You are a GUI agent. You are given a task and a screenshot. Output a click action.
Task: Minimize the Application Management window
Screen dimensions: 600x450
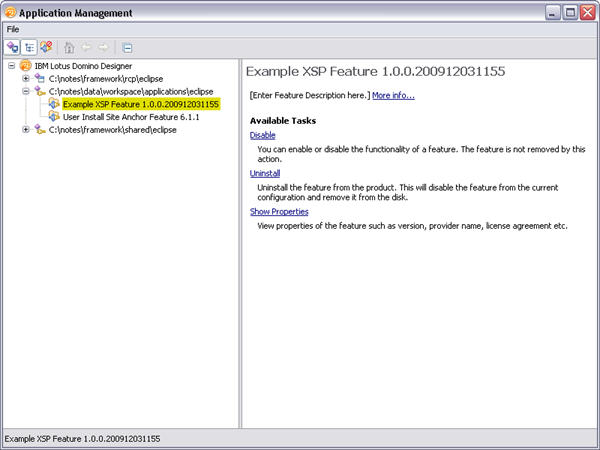552,13
